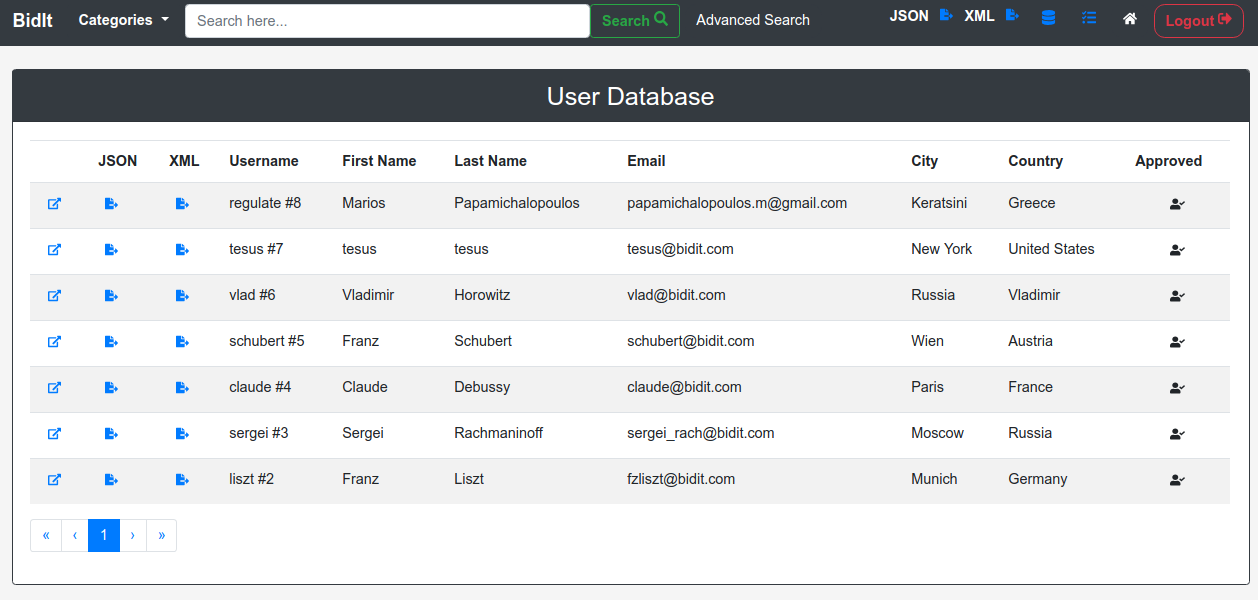Open Advanced Search
Viewport: 1258px width, 600px height.
pyautogui.click(x=753, y=20)
